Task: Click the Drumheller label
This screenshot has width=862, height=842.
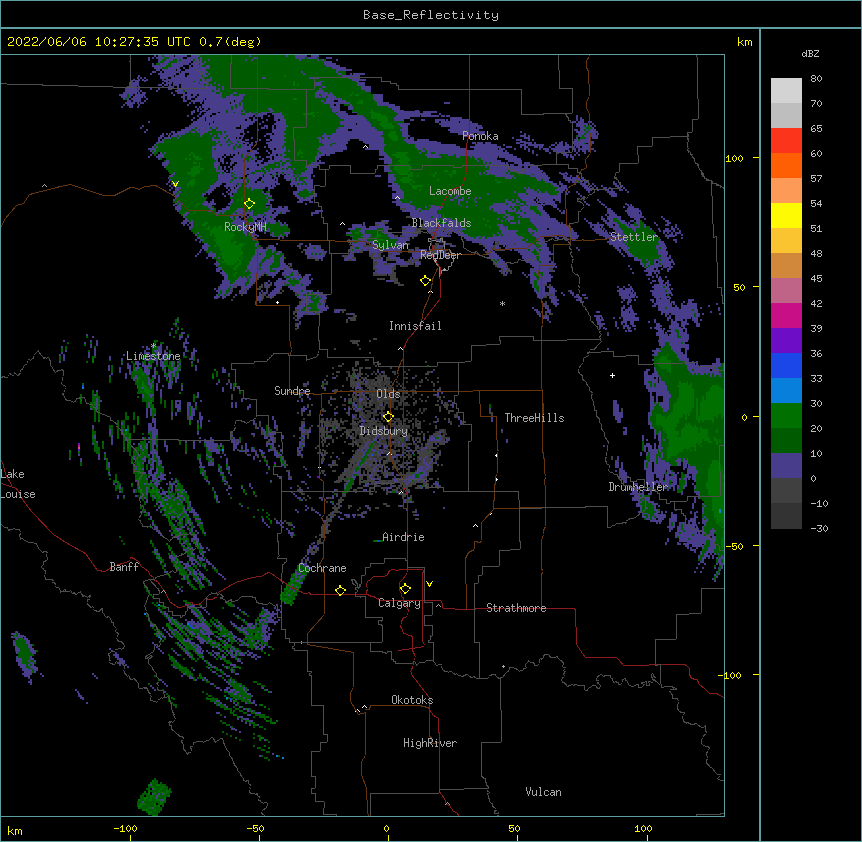Action: point(638,487)
